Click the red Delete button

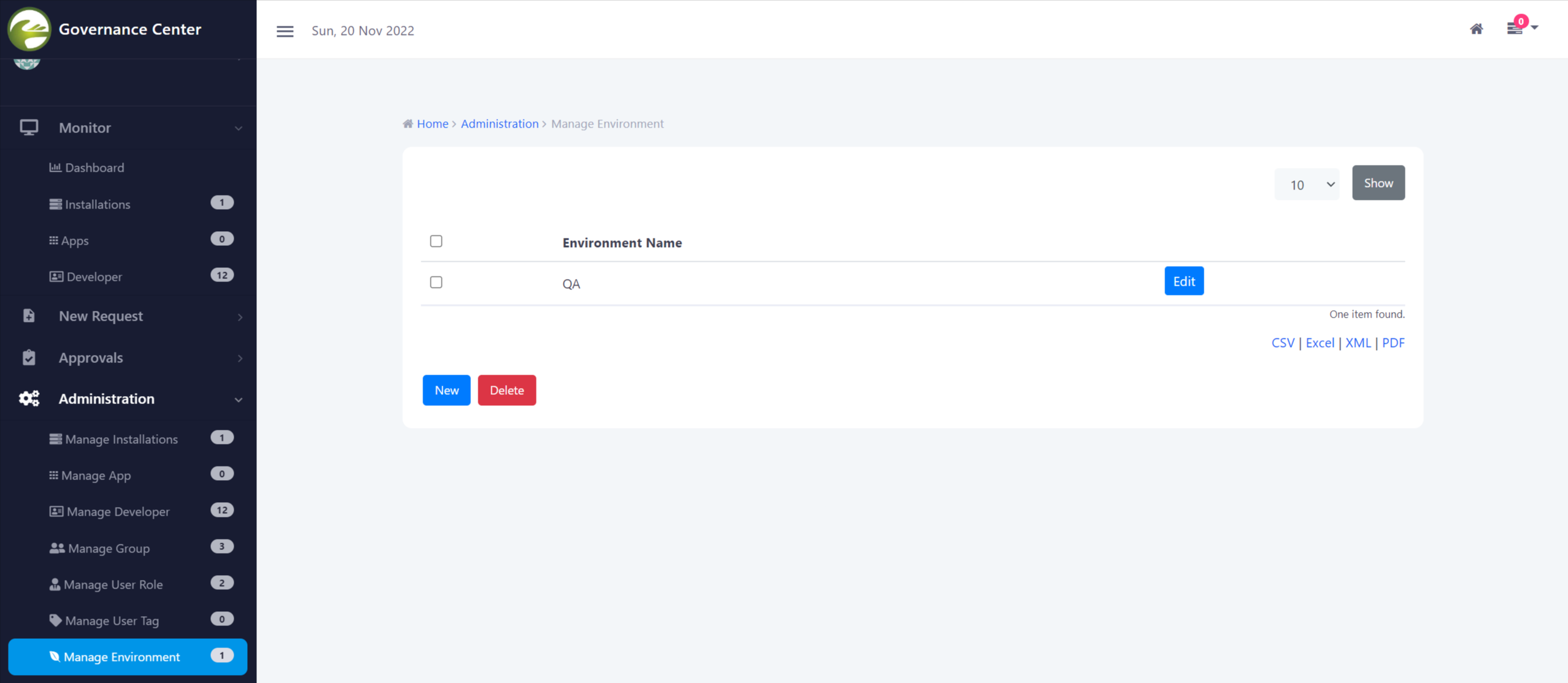point(507,390)
